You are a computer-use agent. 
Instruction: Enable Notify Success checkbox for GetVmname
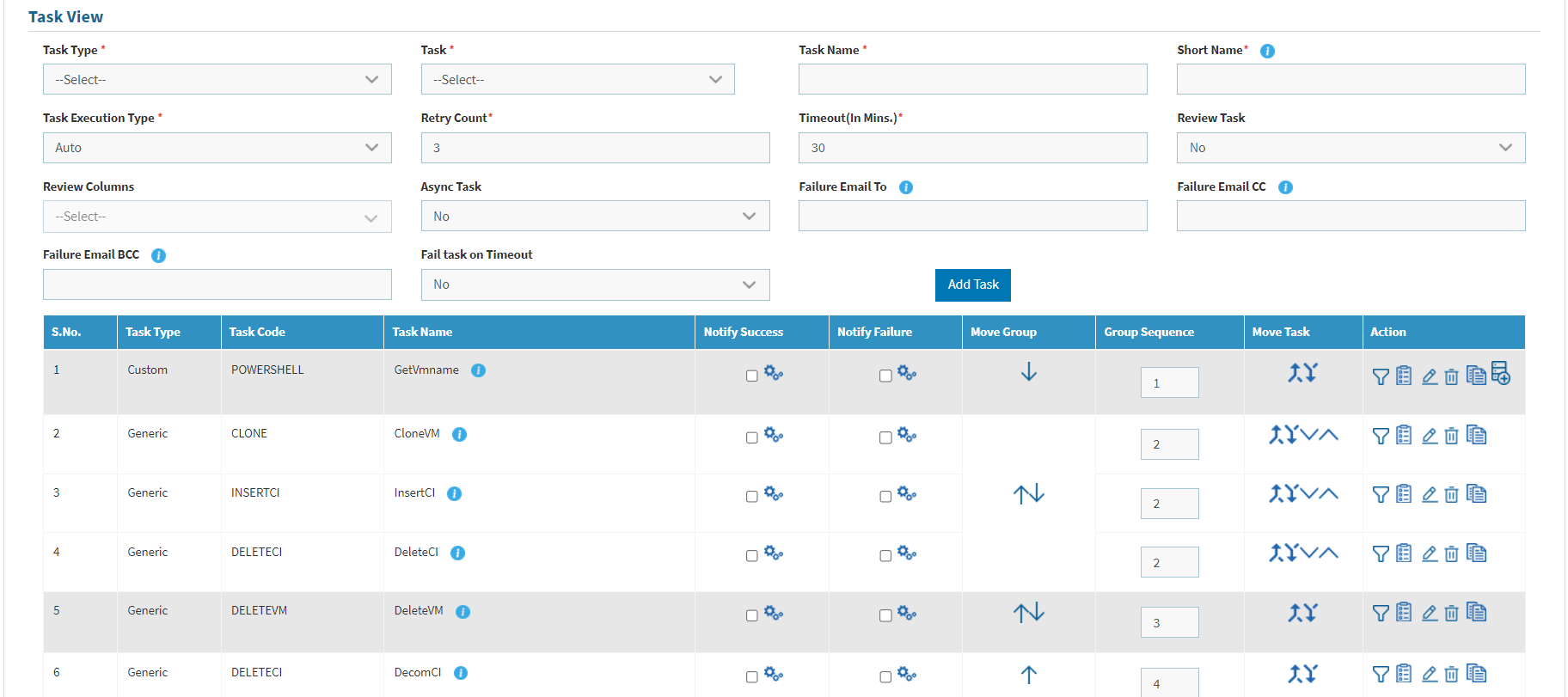[x=752, y=376]
